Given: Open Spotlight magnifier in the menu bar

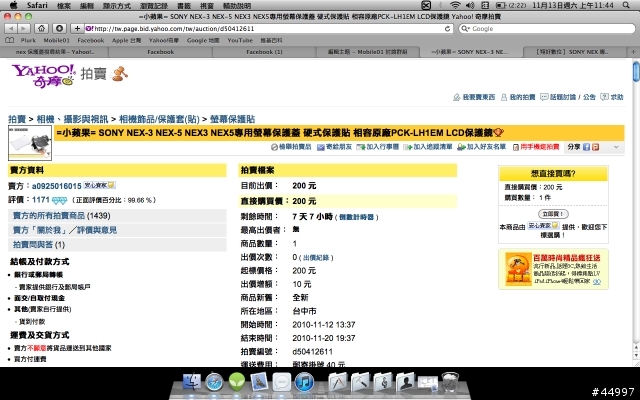Looking at the screenshot, I should click(x=626, y=5).
